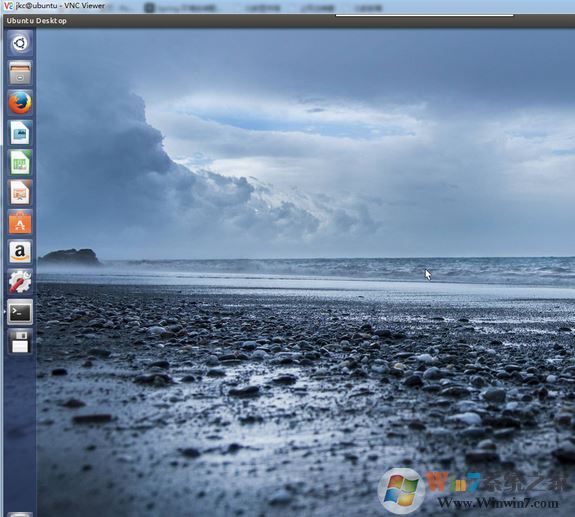Viewport: 575px width, 517px height.
Task: Open LibreOffice Impress presentation app
Action: click(20, 192)
